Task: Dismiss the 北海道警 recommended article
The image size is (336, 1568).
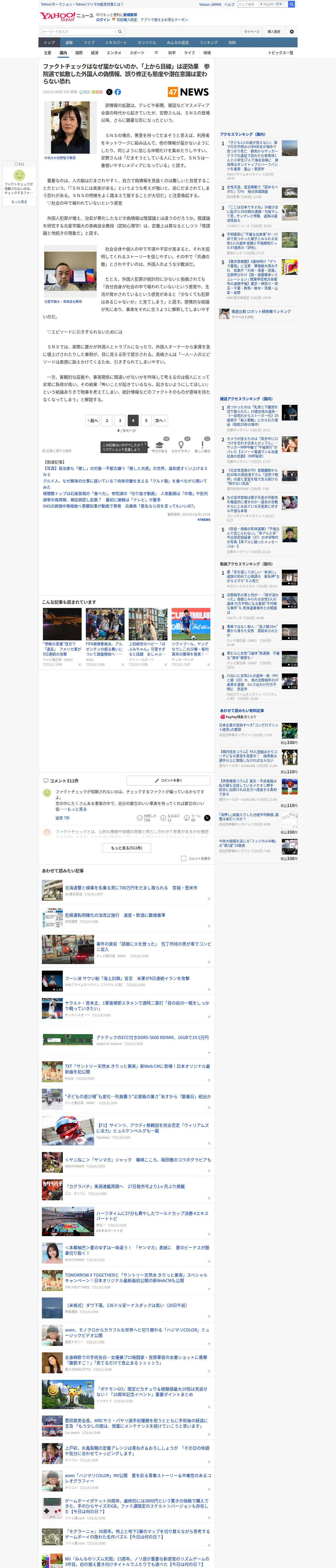Action: pos(209,898)
